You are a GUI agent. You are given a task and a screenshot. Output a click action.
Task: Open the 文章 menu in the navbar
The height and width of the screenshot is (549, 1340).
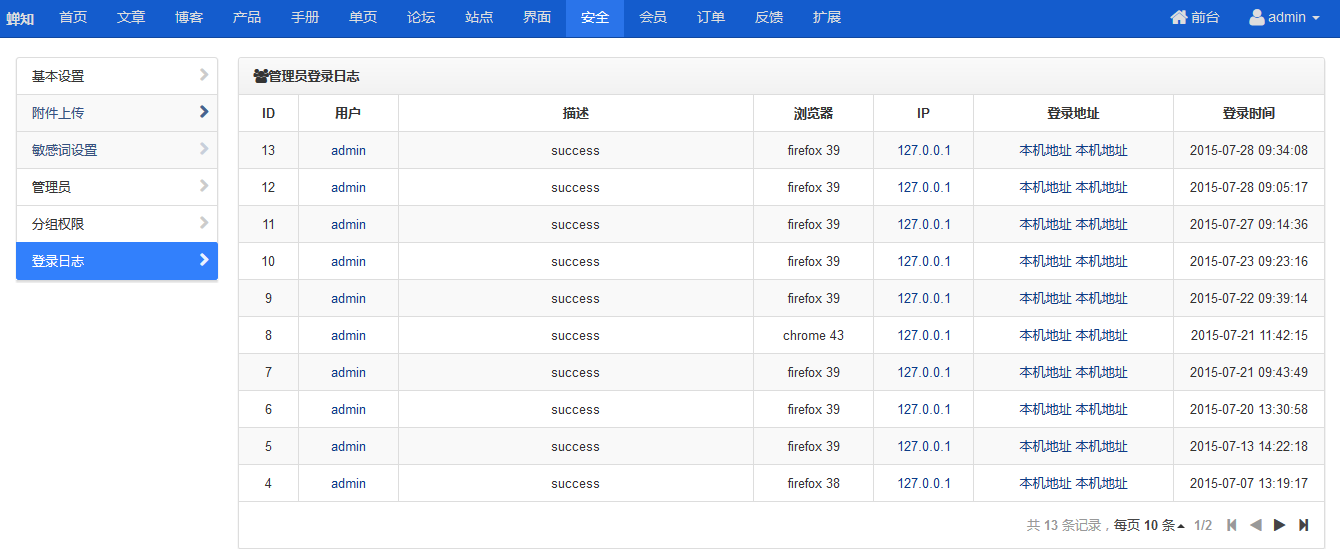click(131, 18)
